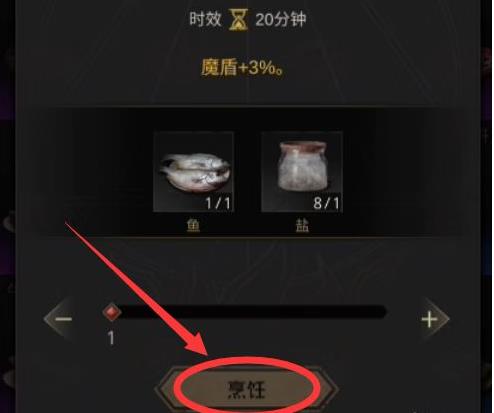Click the 鱼 label under fish
Viewport: 494px width, 413px height.
point(193,226)
